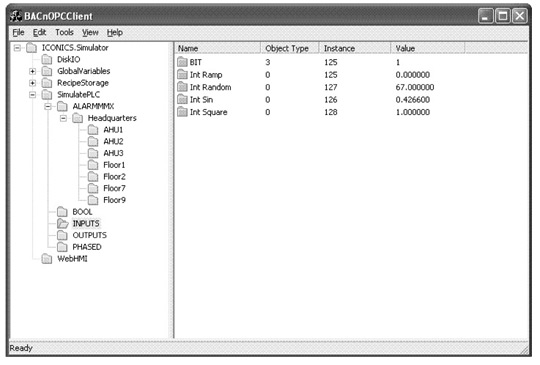Click the SimulatePLC folder icon

click(47, 95)
